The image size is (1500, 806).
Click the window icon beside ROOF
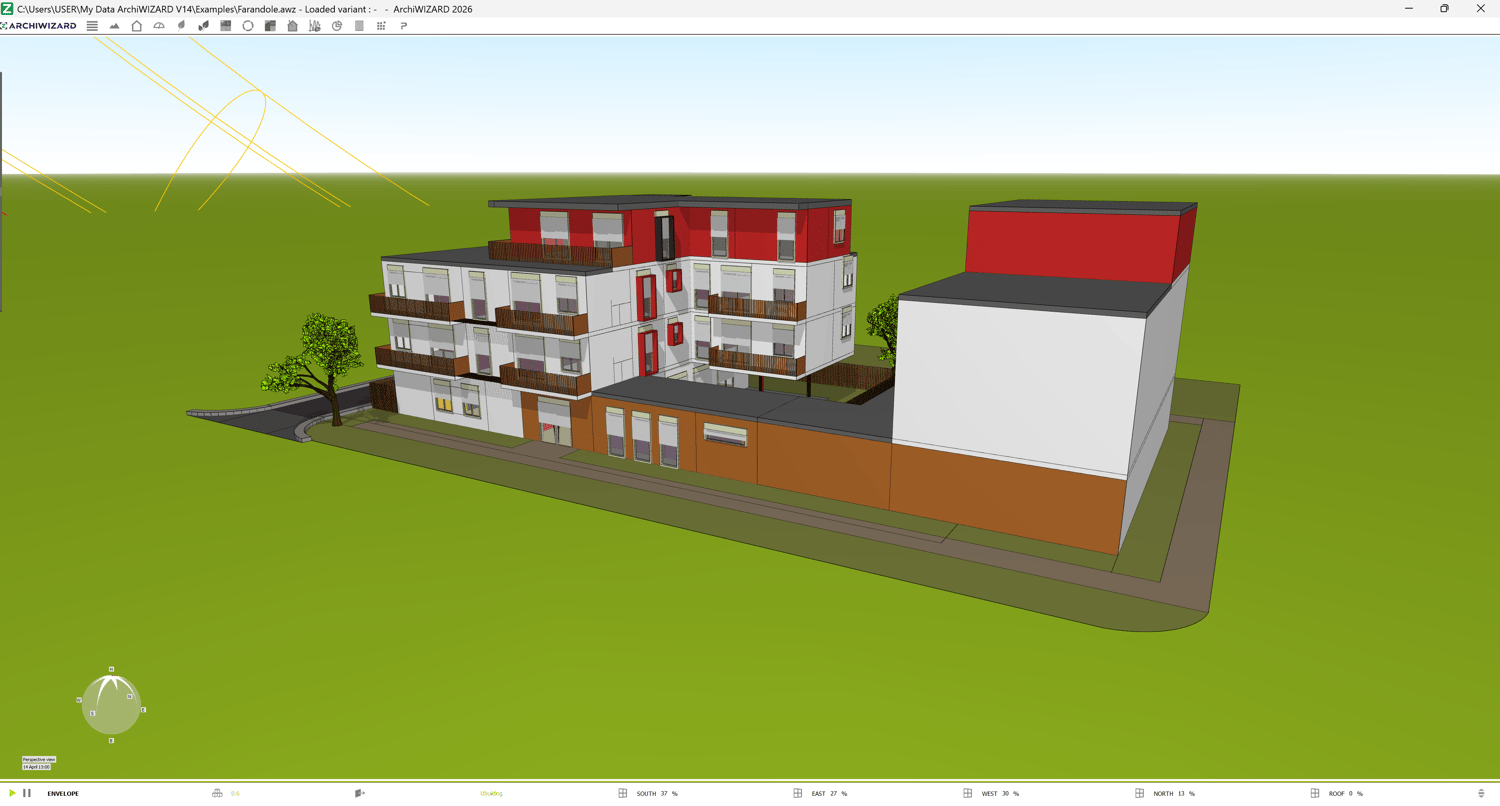(1315, 793)
